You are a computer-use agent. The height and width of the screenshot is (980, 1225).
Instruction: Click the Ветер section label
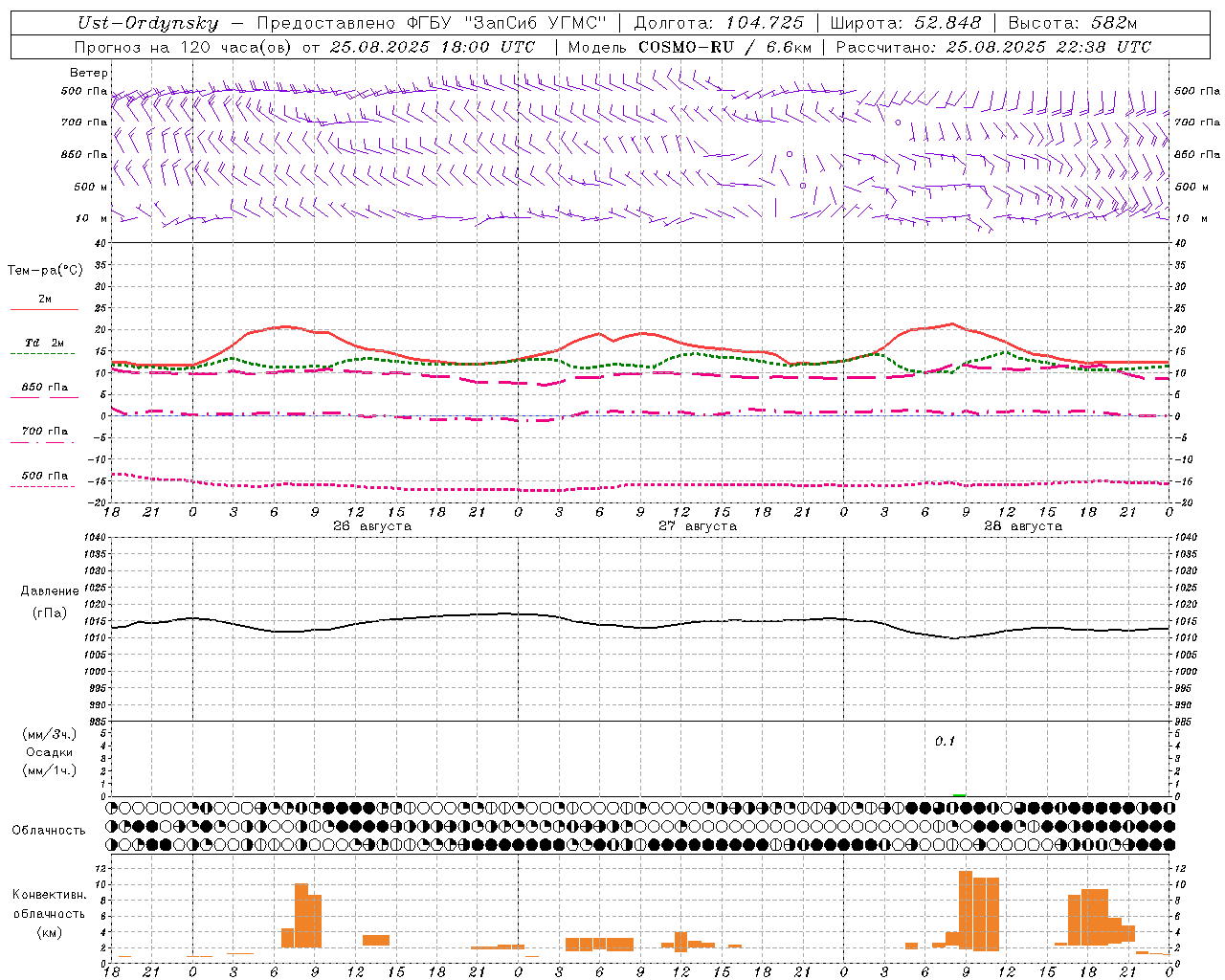point(89,73)
